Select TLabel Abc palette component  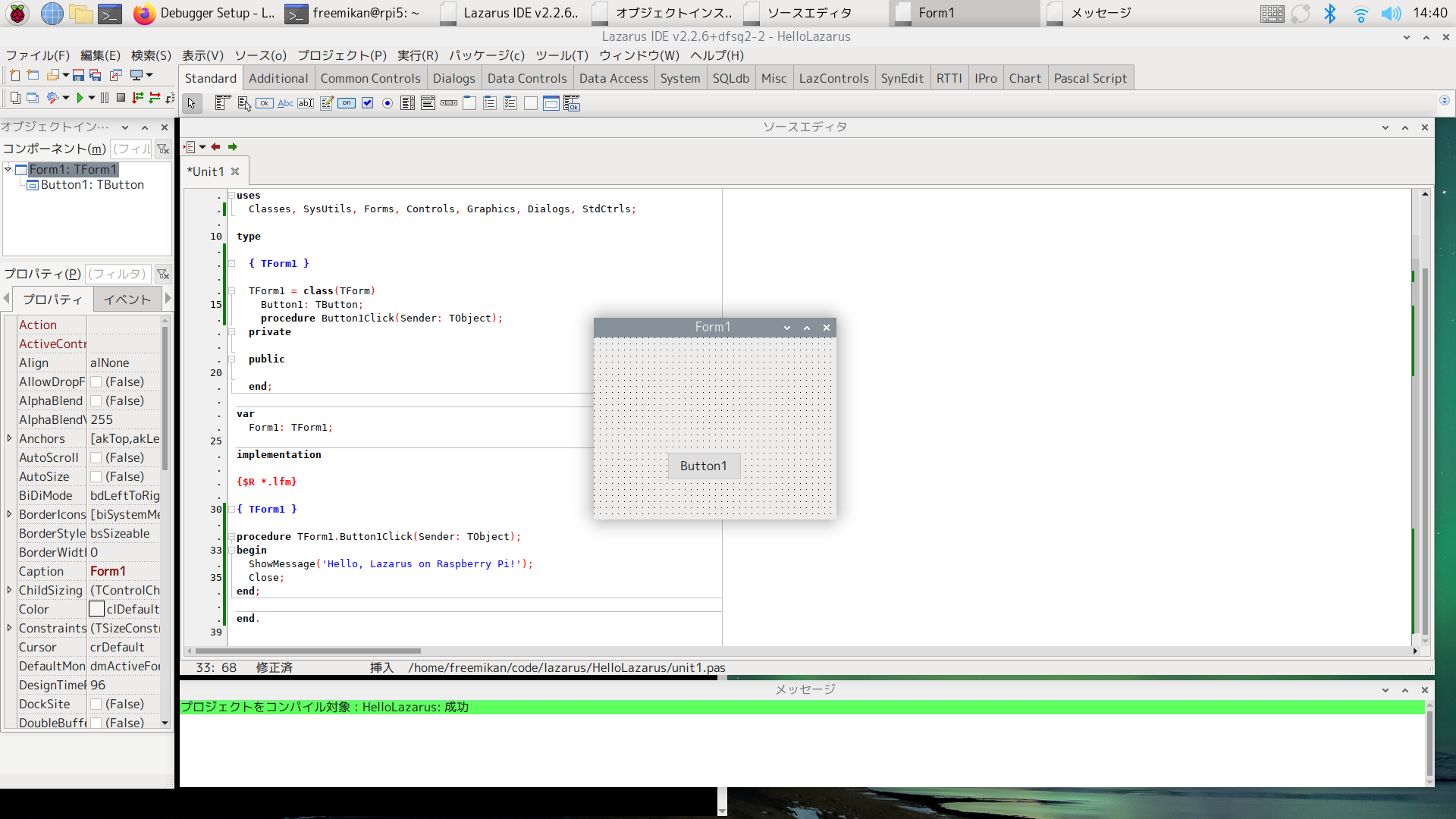[285, 103]
